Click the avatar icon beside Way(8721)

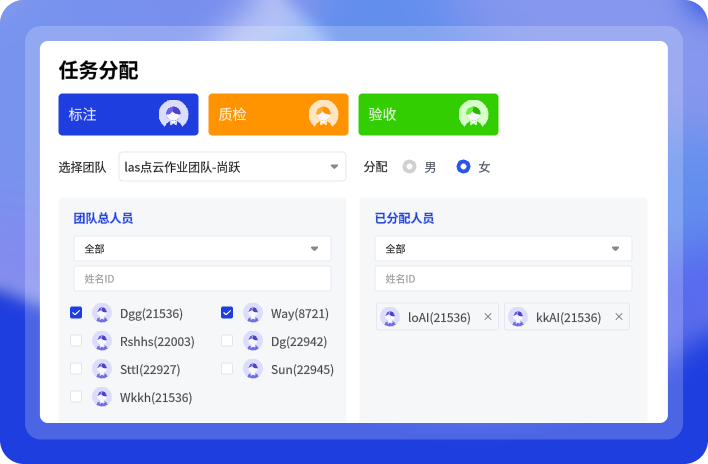252,313
